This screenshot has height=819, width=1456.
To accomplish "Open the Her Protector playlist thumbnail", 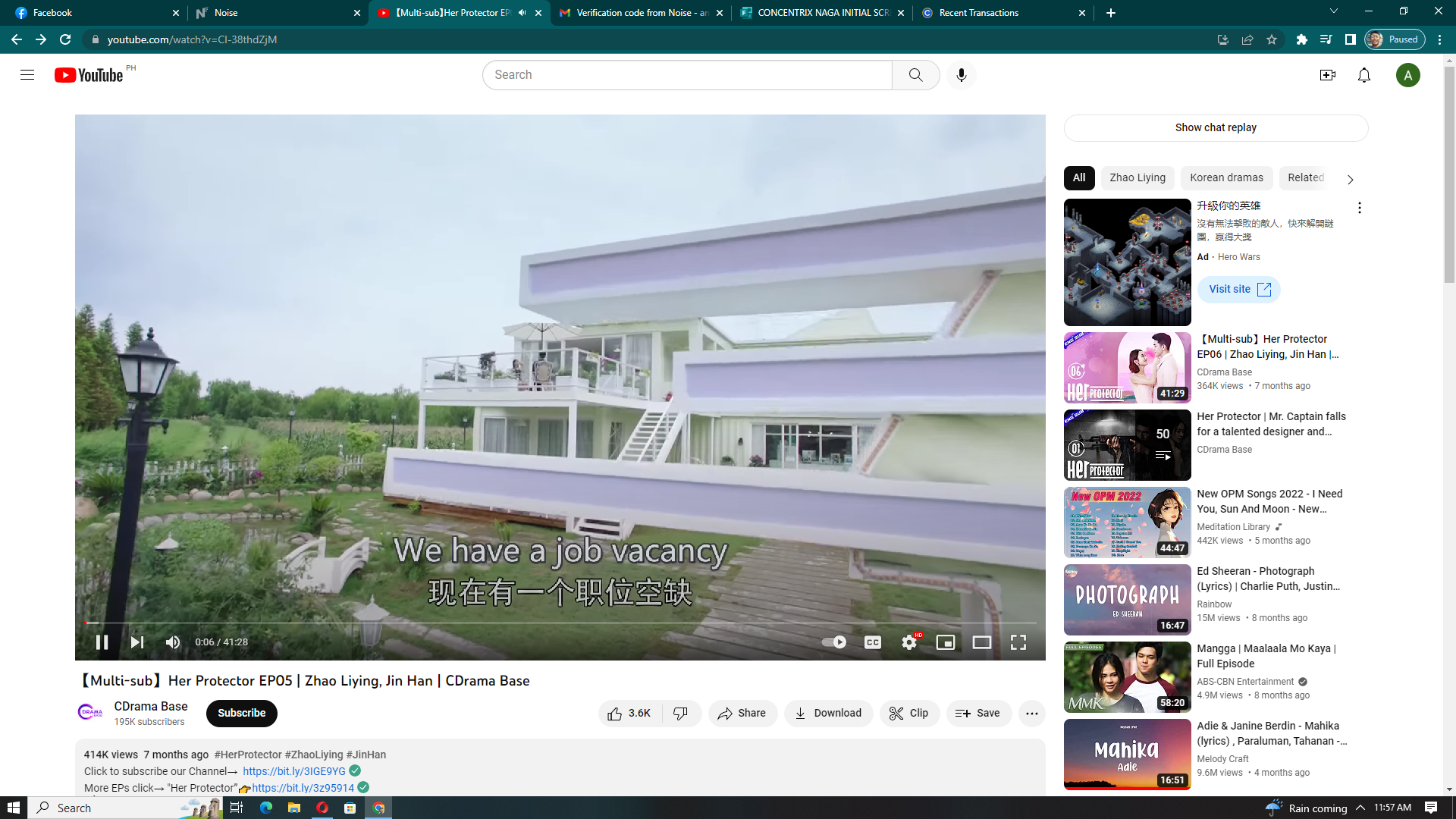I will coord(1128,445).
